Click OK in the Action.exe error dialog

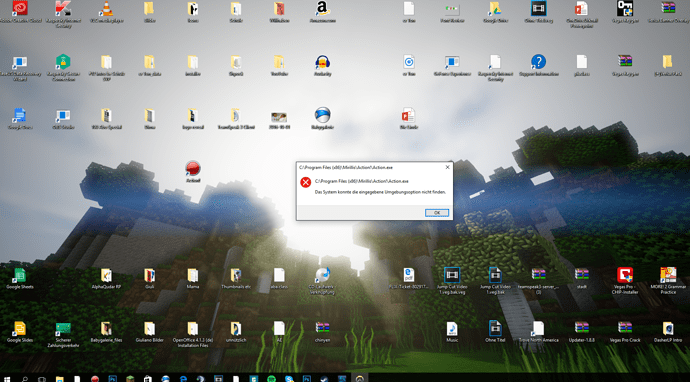437,213
